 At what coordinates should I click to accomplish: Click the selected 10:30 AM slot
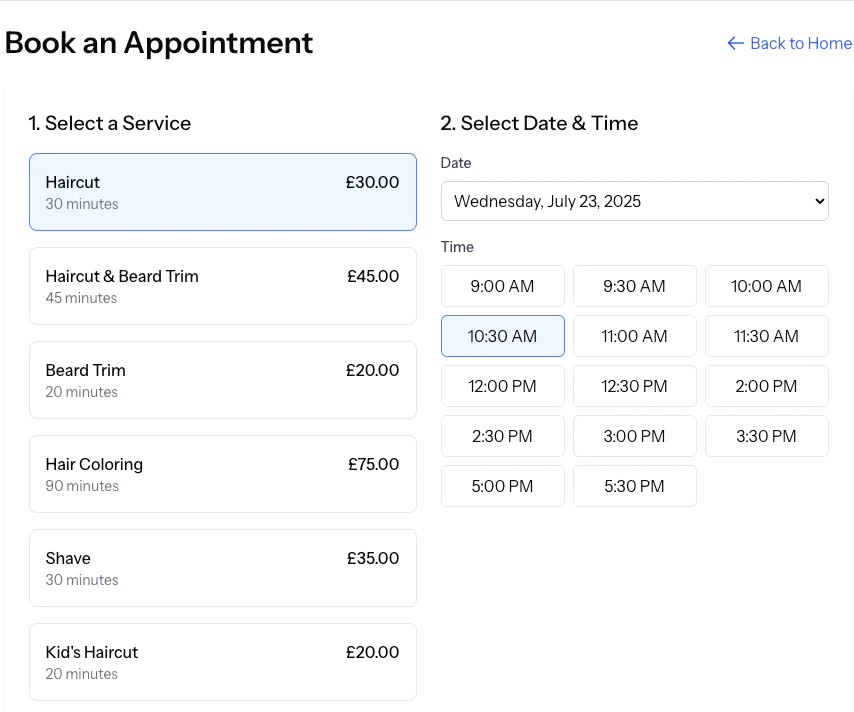click(502, 336)
